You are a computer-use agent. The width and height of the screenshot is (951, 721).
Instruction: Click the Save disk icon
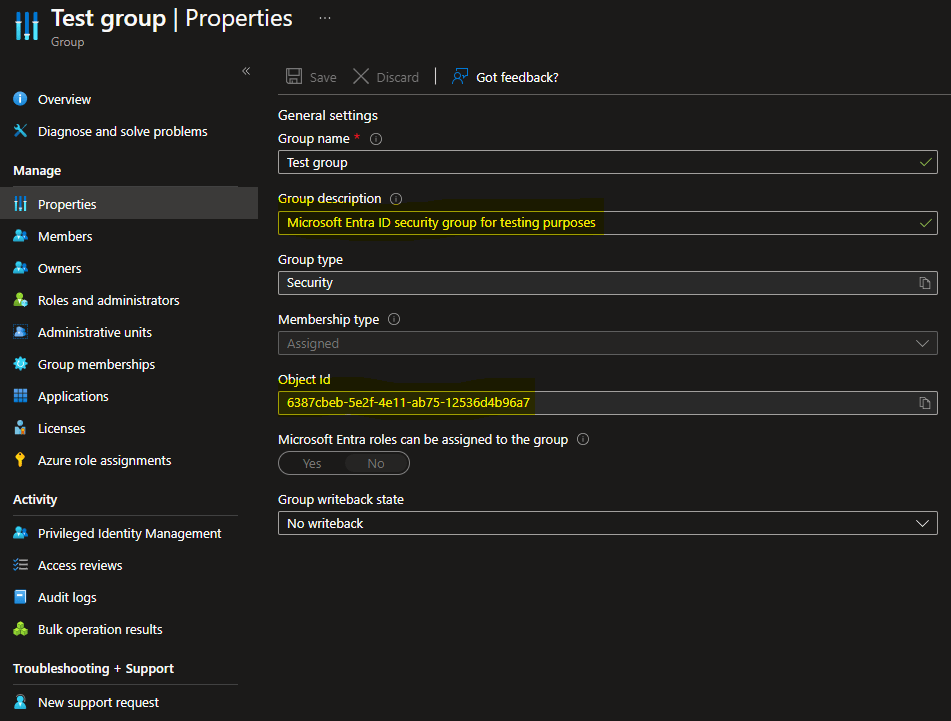point(294,77)
